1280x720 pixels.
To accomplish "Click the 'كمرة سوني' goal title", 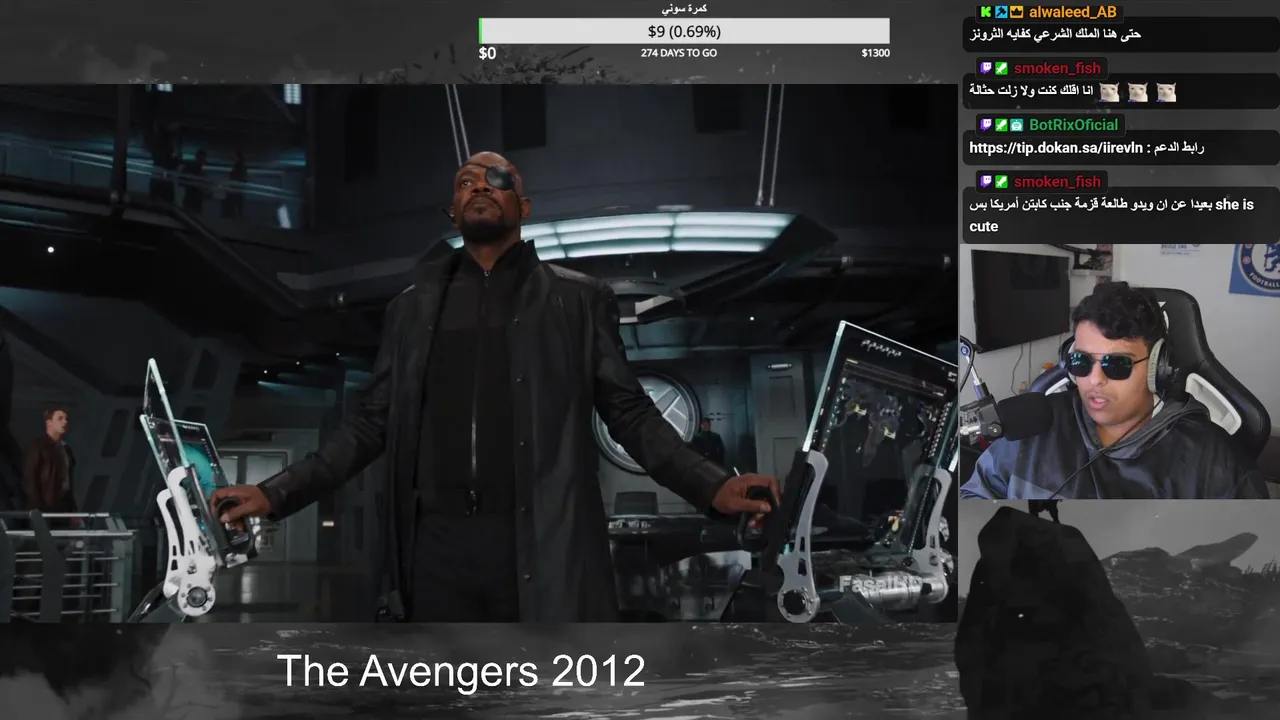I will click(x=684, y=8).
